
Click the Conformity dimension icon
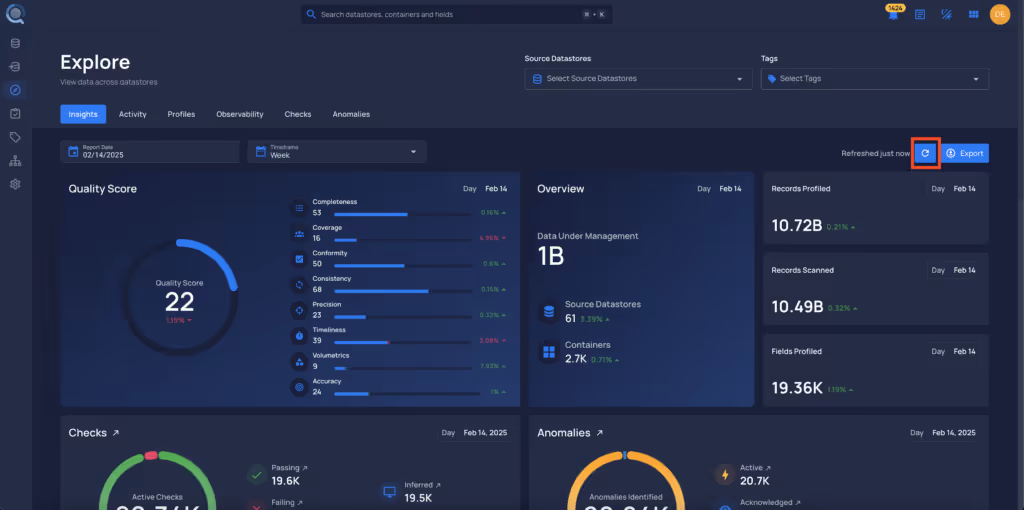tap(299, 259)
